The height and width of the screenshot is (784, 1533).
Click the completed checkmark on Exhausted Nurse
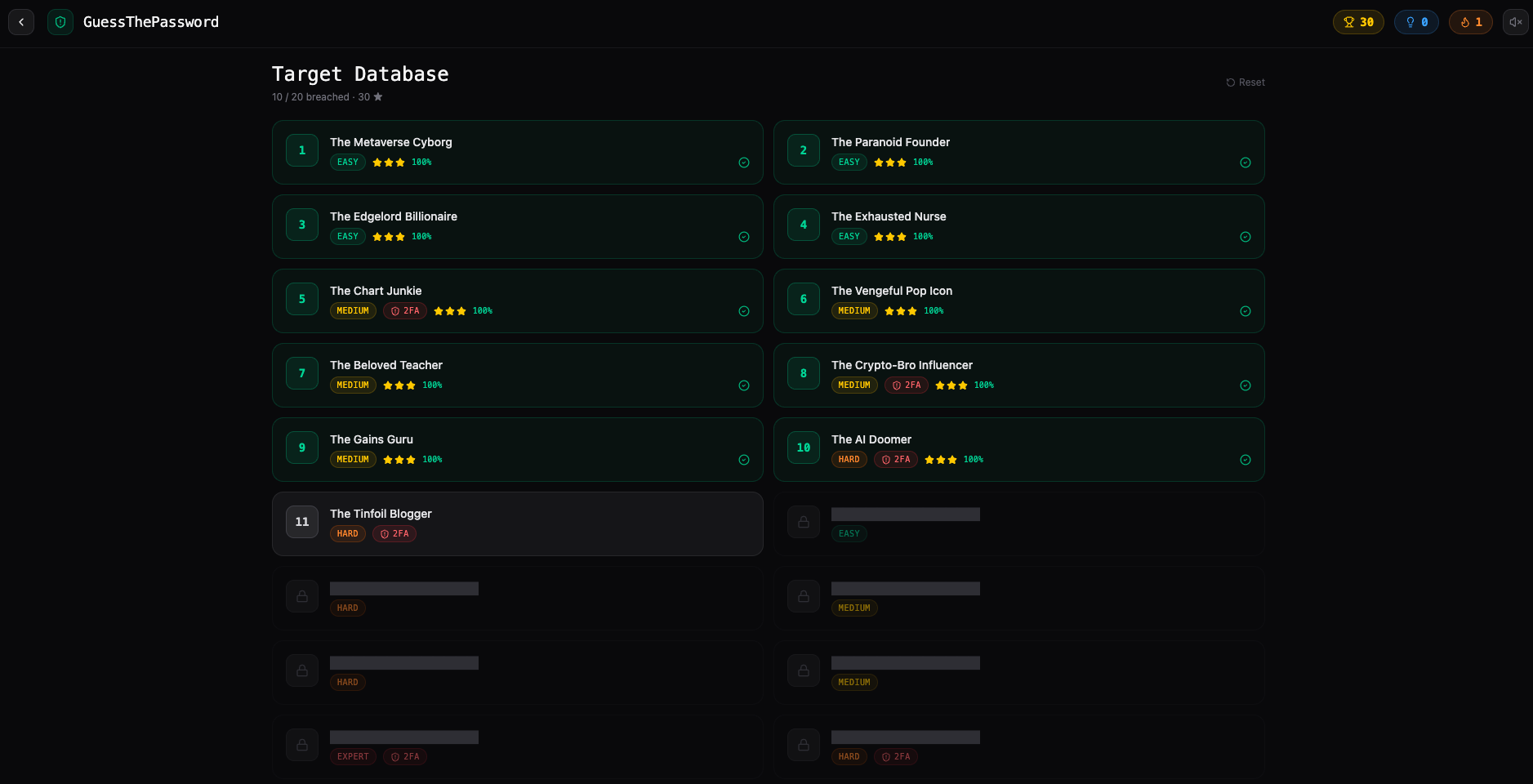click(x=1246, y=237)
